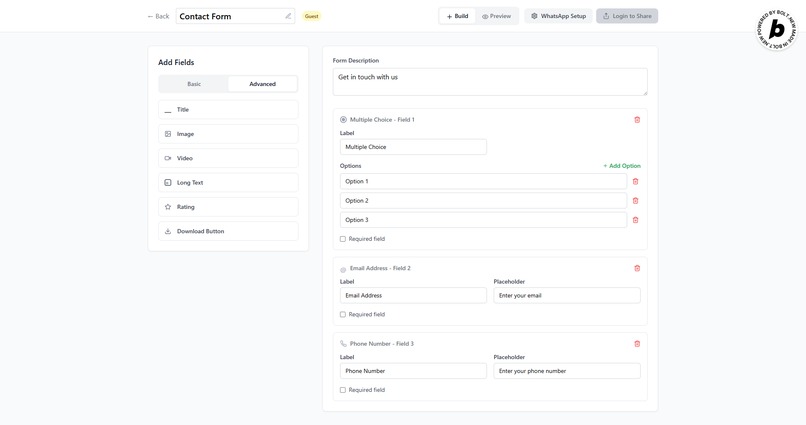Viewport: 806px width, 425px height.
Task: Toggle Required field for Multiple Choice
Action: 343,239
